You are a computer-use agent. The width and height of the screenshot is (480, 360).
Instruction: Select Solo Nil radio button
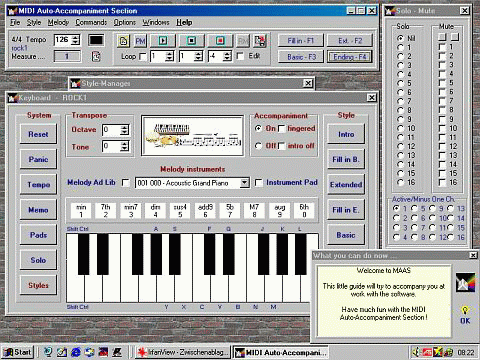[x=401, y=38]
